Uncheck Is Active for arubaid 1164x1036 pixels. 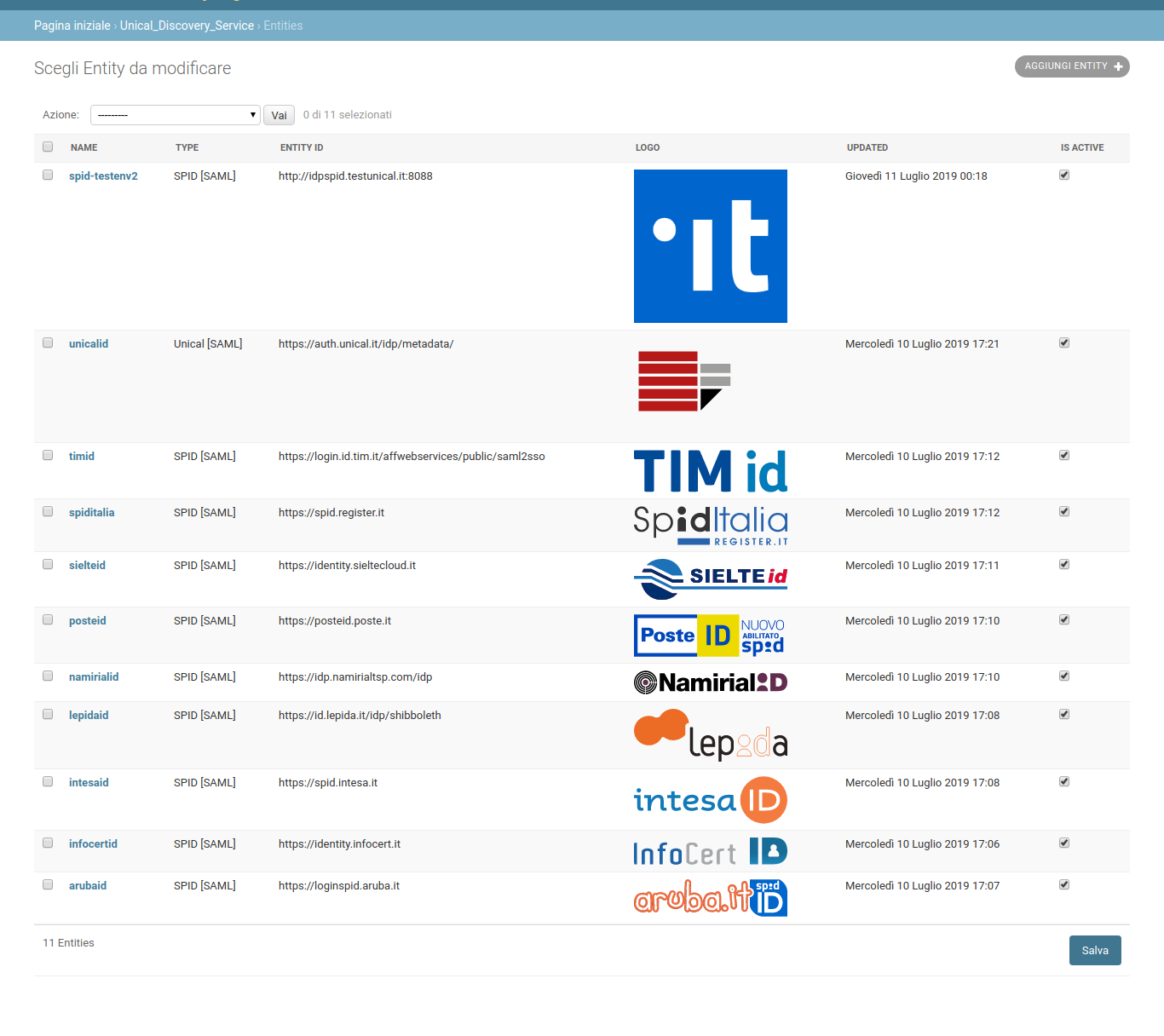1064,884
